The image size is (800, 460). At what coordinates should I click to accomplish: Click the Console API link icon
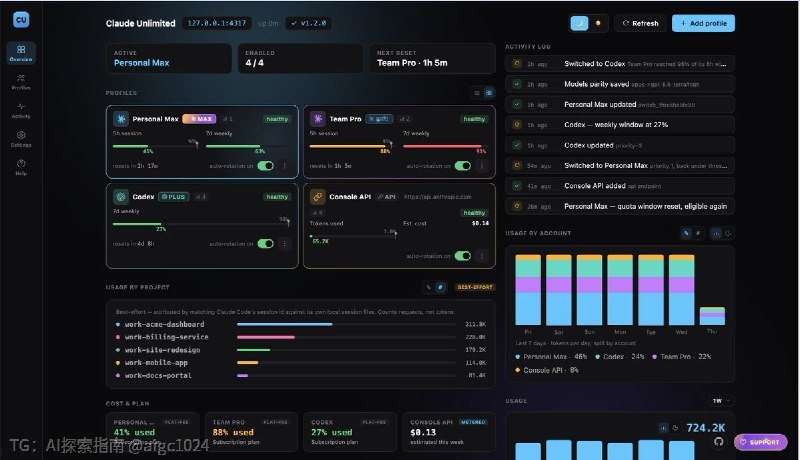318,196
